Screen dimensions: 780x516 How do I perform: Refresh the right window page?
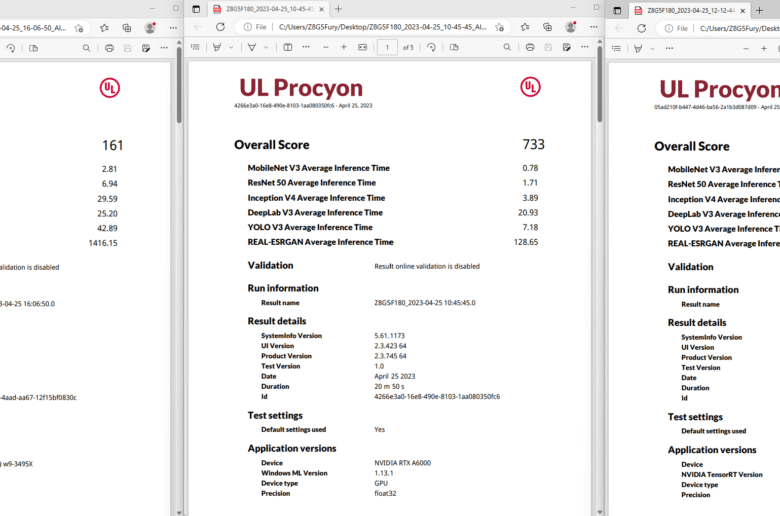[642, 28]
